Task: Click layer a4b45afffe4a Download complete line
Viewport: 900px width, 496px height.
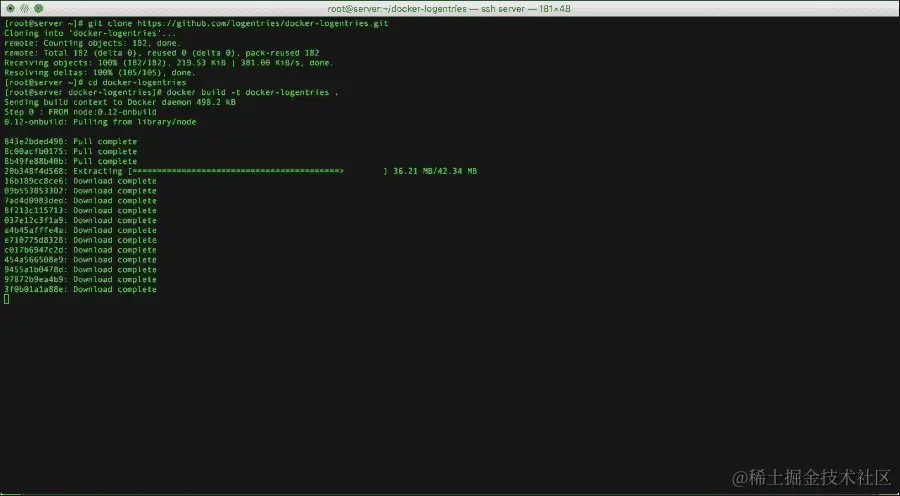Action: [80, 230]
